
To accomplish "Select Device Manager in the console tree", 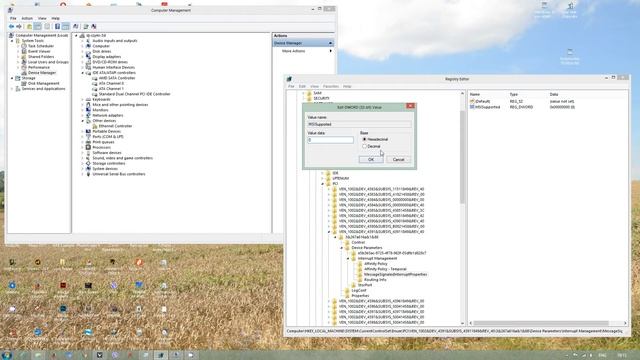I will click(42, 73).
